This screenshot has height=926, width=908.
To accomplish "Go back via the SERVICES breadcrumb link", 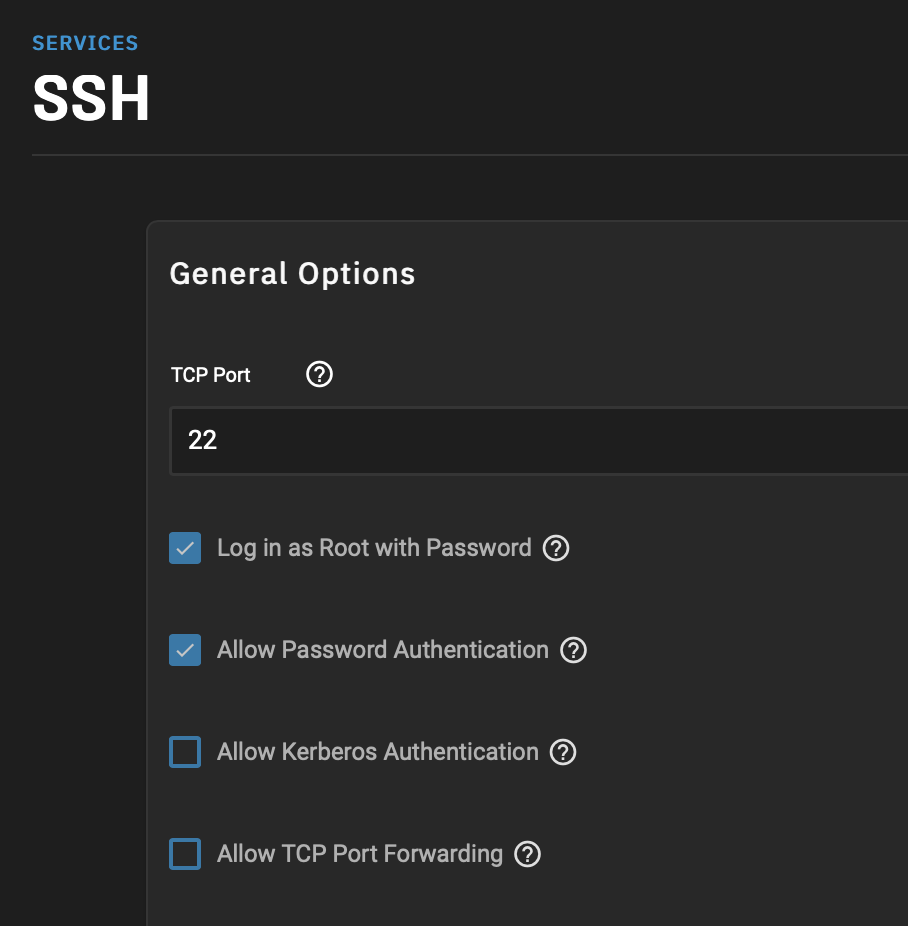I will [85, 43].
